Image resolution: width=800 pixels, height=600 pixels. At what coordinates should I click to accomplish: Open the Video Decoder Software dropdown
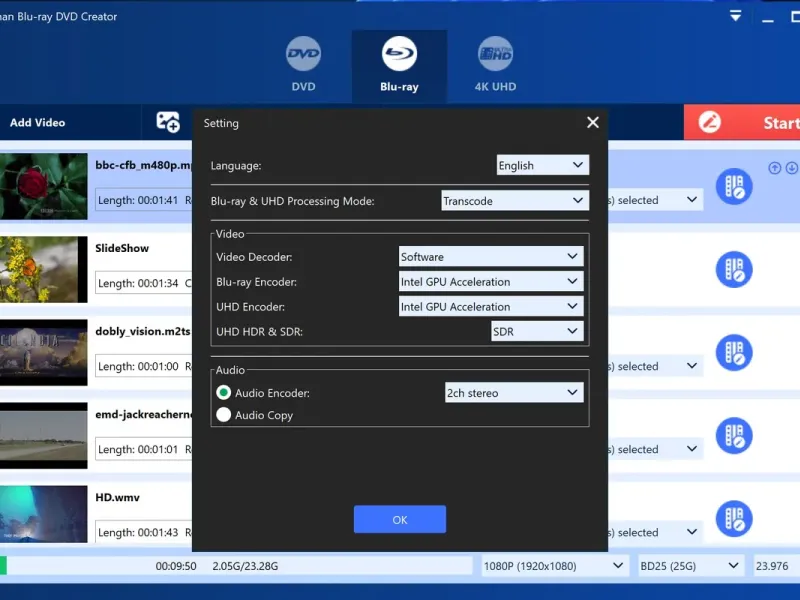(491, 256)
